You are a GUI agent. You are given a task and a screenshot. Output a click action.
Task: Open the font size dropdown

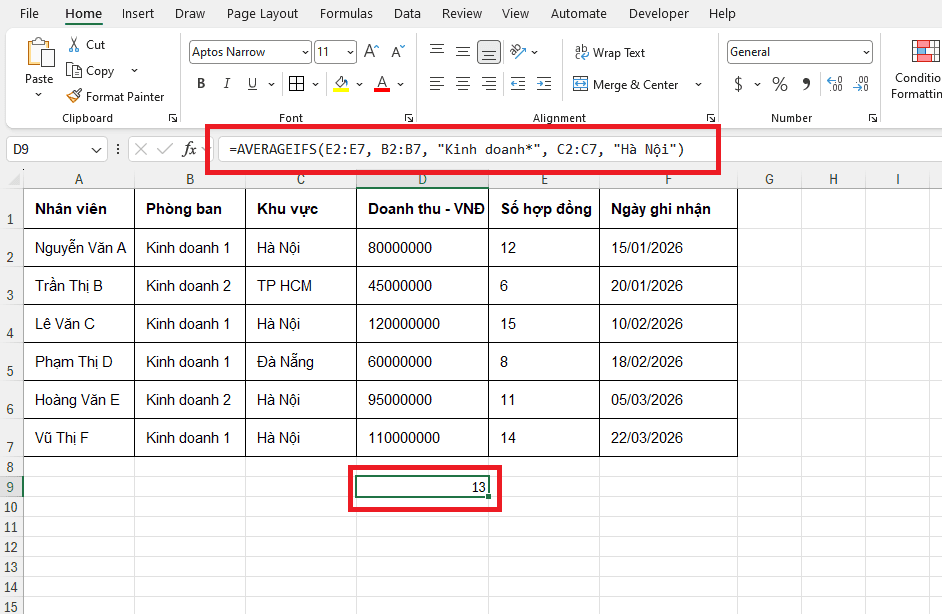coord(350,52)
